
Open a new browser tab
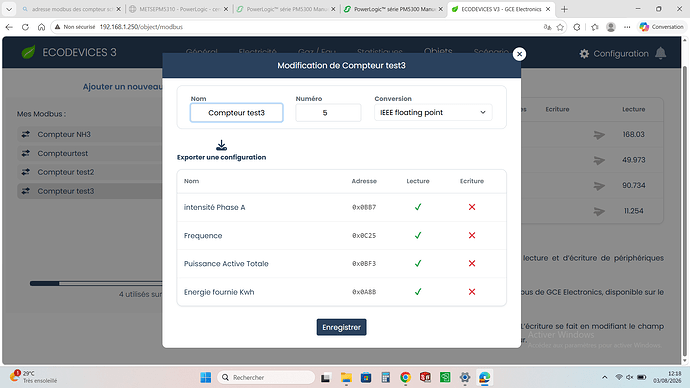point(564,9)
